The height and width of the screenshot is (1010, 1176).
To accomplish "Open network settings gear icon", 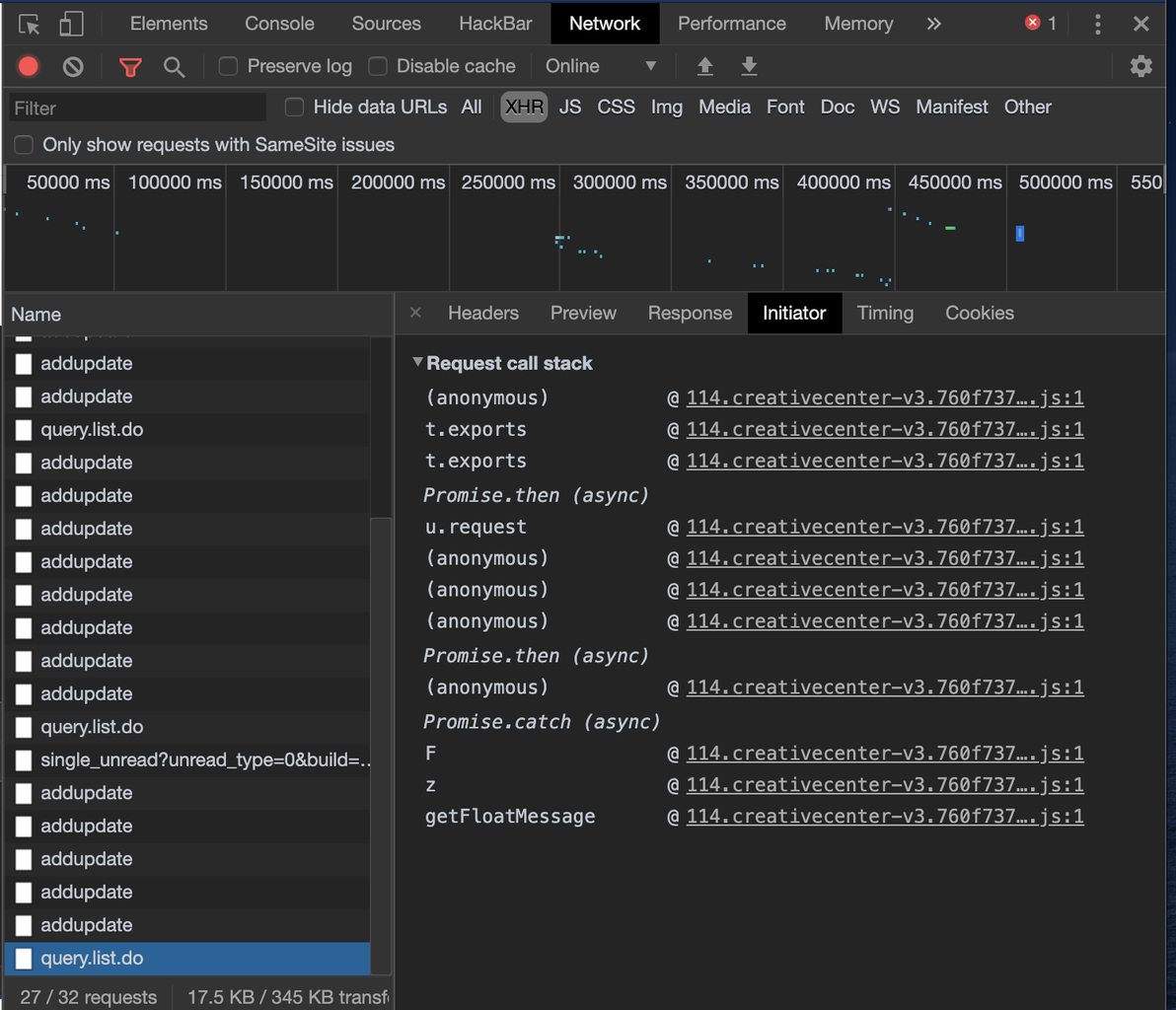I will pos(1140,67).
